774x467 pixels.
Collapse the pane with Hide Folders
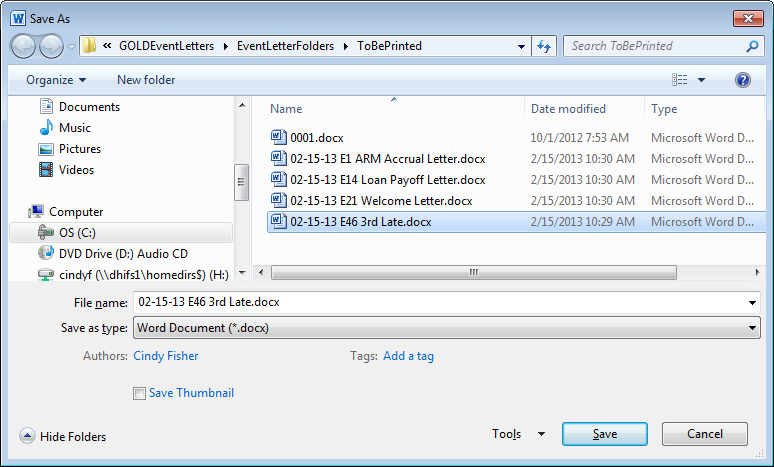(63, 436)
